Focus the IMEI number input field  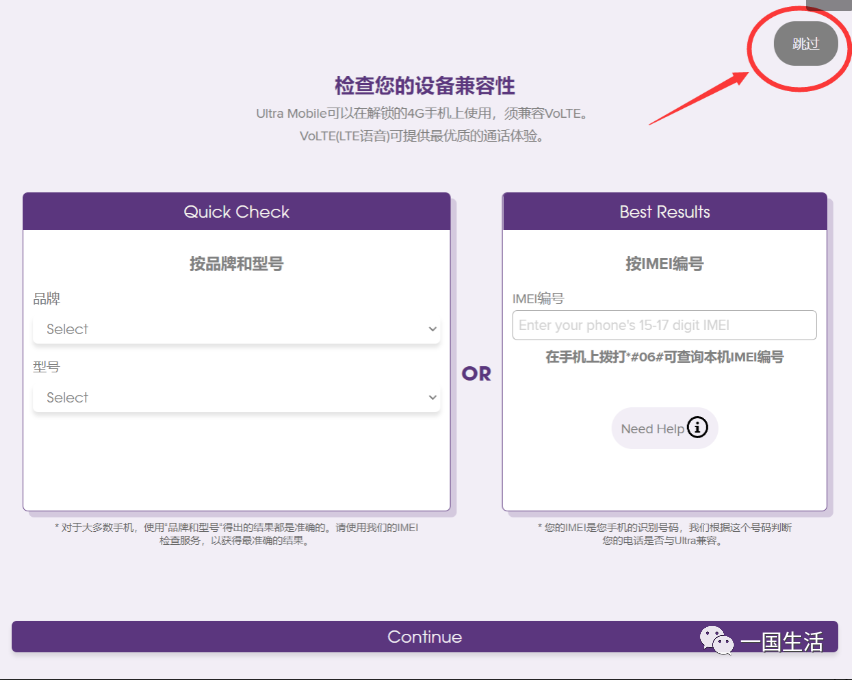click(x=664, y=325)
